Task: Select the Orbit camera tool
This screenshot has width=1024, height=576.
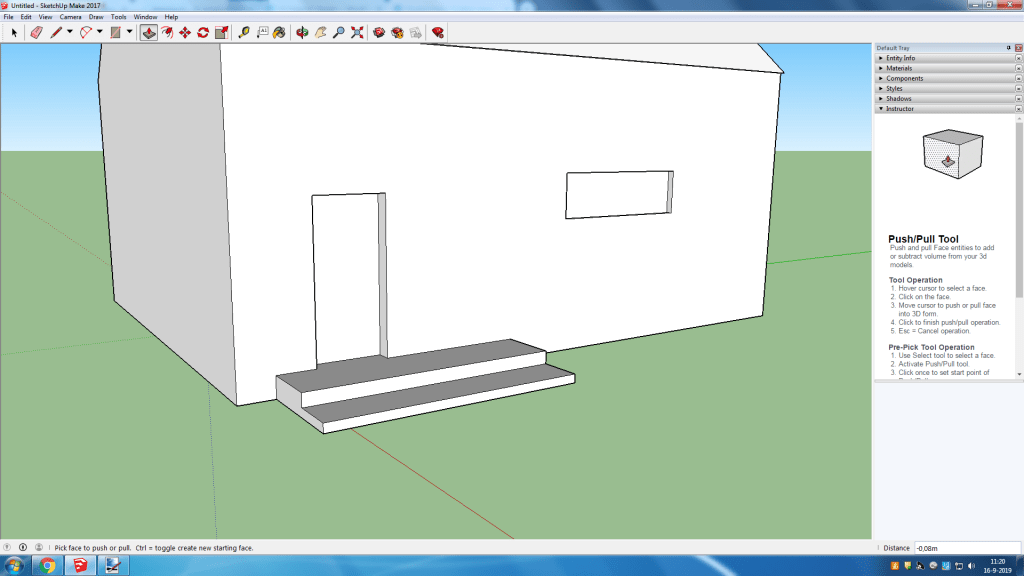Action: click(x=302, y=32)
